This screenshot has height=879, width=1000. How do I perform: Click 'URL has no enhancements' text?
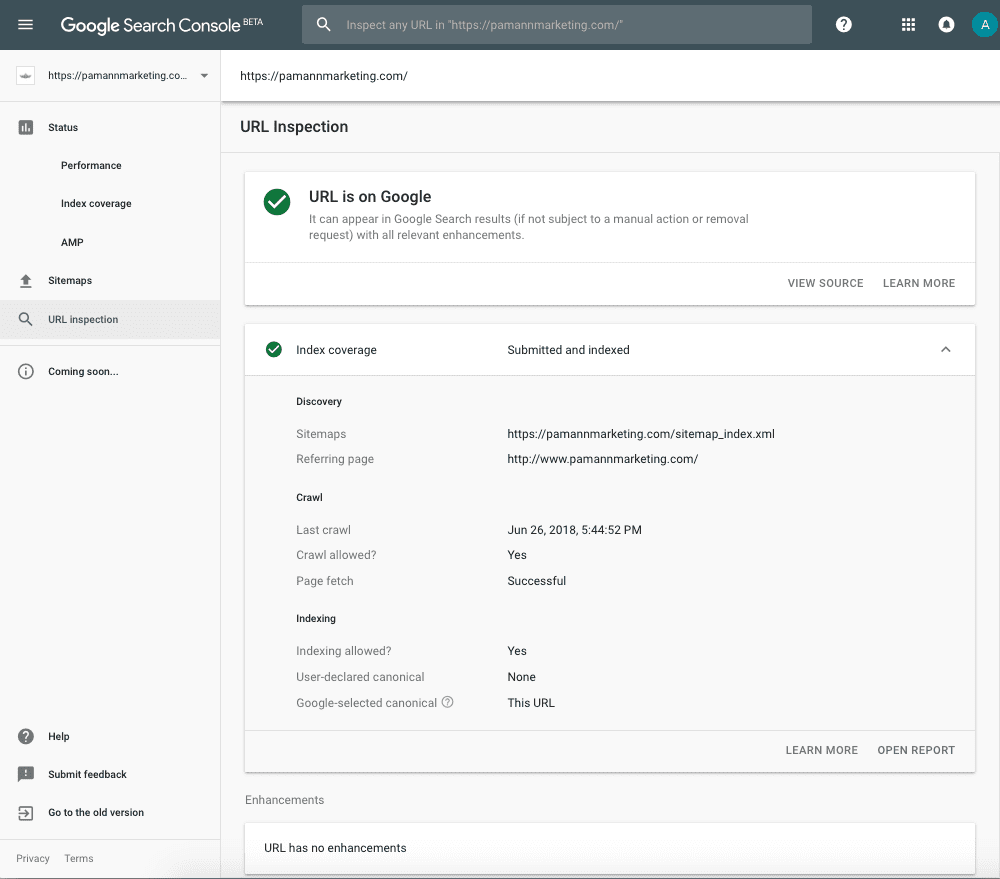pos(335,848)
